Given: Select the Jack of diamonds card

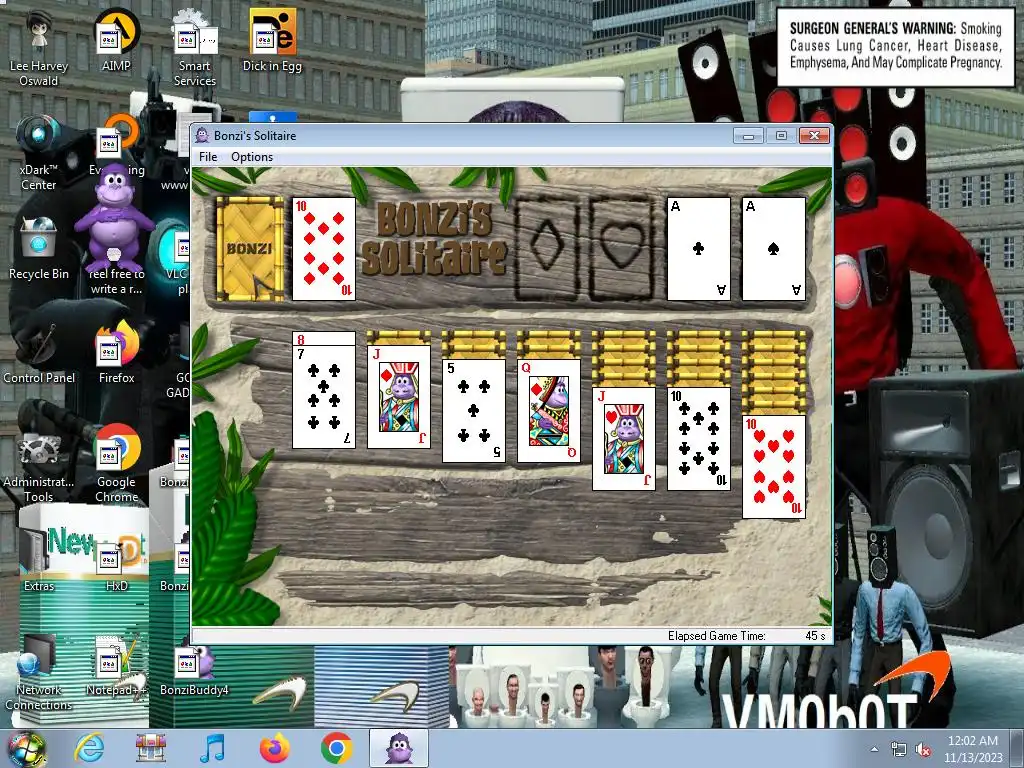Looking at the screenshot, I should coord(398,397).
